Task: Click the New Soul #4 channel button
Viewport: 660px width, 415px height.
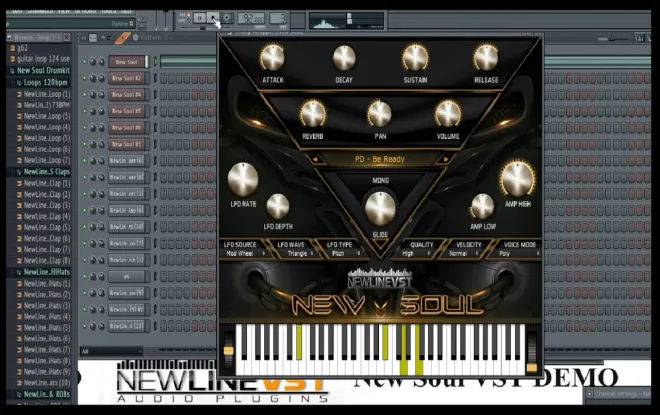Action: 126,95
